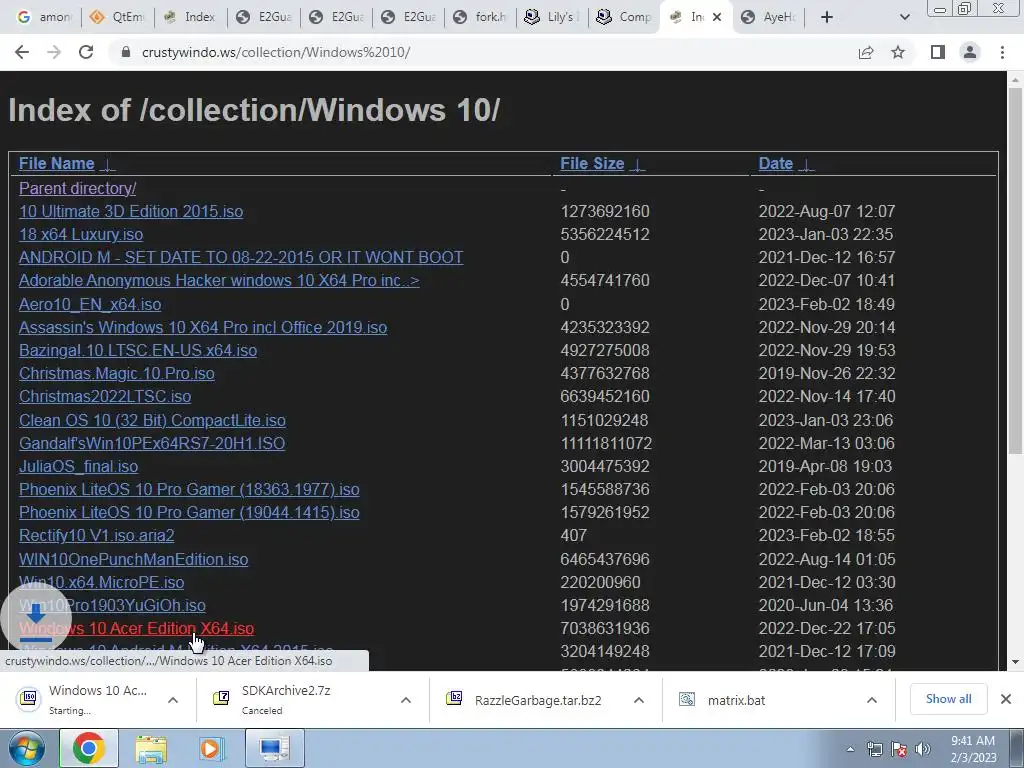This screenshot has height=768, width=1024.
Task: Click the descending arrow next to Date
Action: [x=807, y=165]
